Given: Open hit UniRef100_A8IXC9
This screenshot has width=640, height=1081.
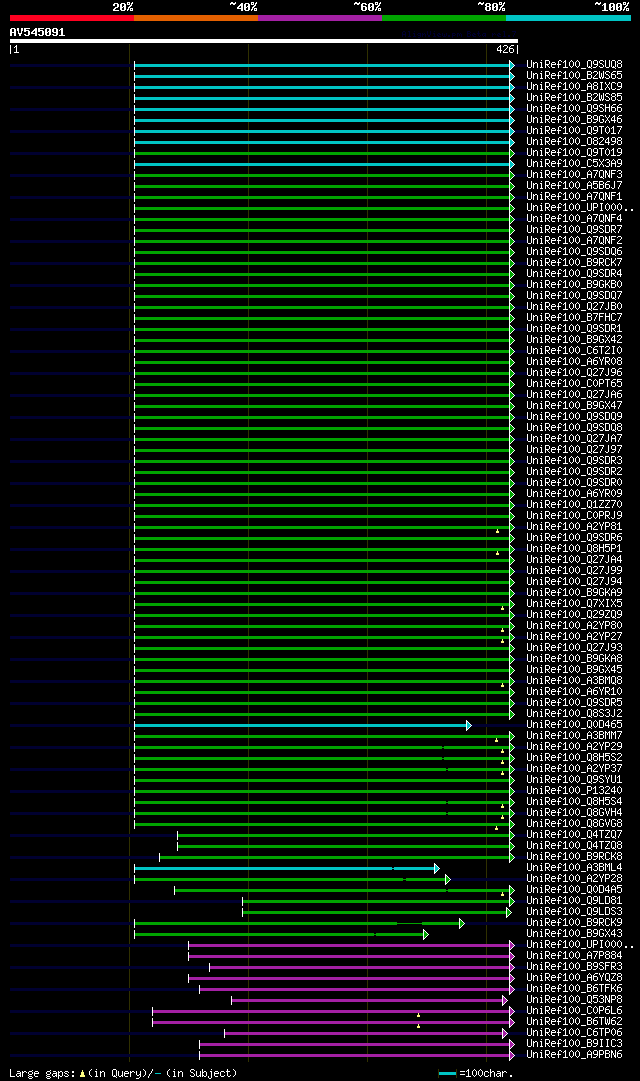Looking at the screenshot, I should [574, 87].
